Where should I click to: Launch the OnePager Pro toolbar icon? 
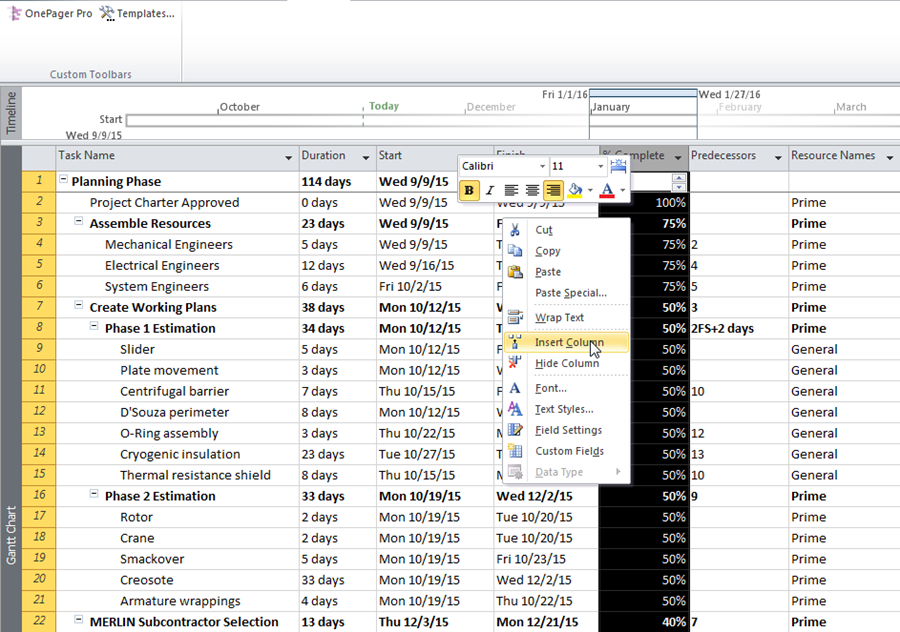point(14,14)
